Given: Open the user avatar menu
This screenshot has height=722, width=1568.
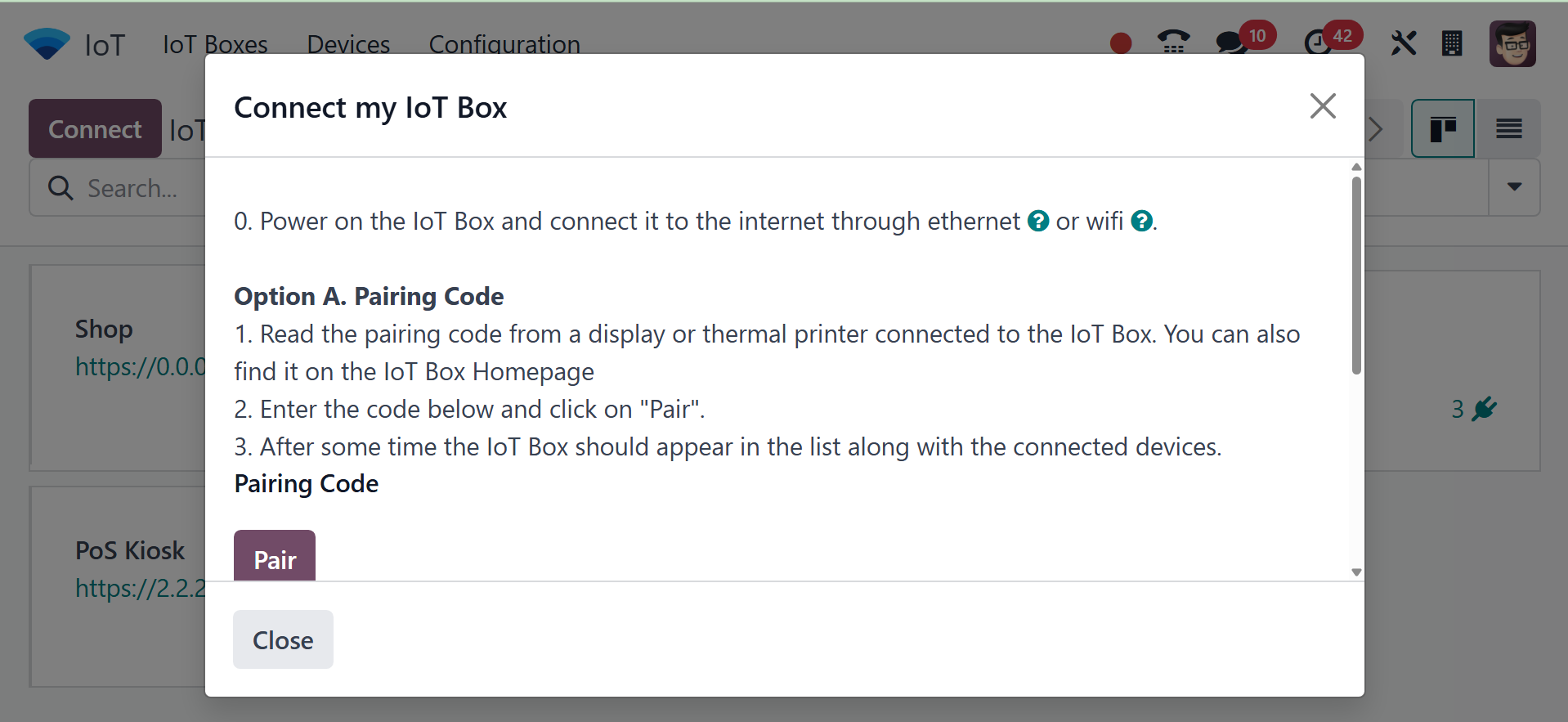Looking at the screenshot, I should tap(1512, 43).
